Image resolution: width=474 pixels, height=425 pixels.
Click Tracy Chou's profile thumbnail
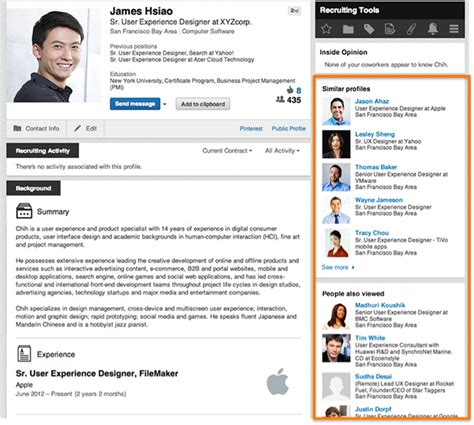(x=336, y=243)
